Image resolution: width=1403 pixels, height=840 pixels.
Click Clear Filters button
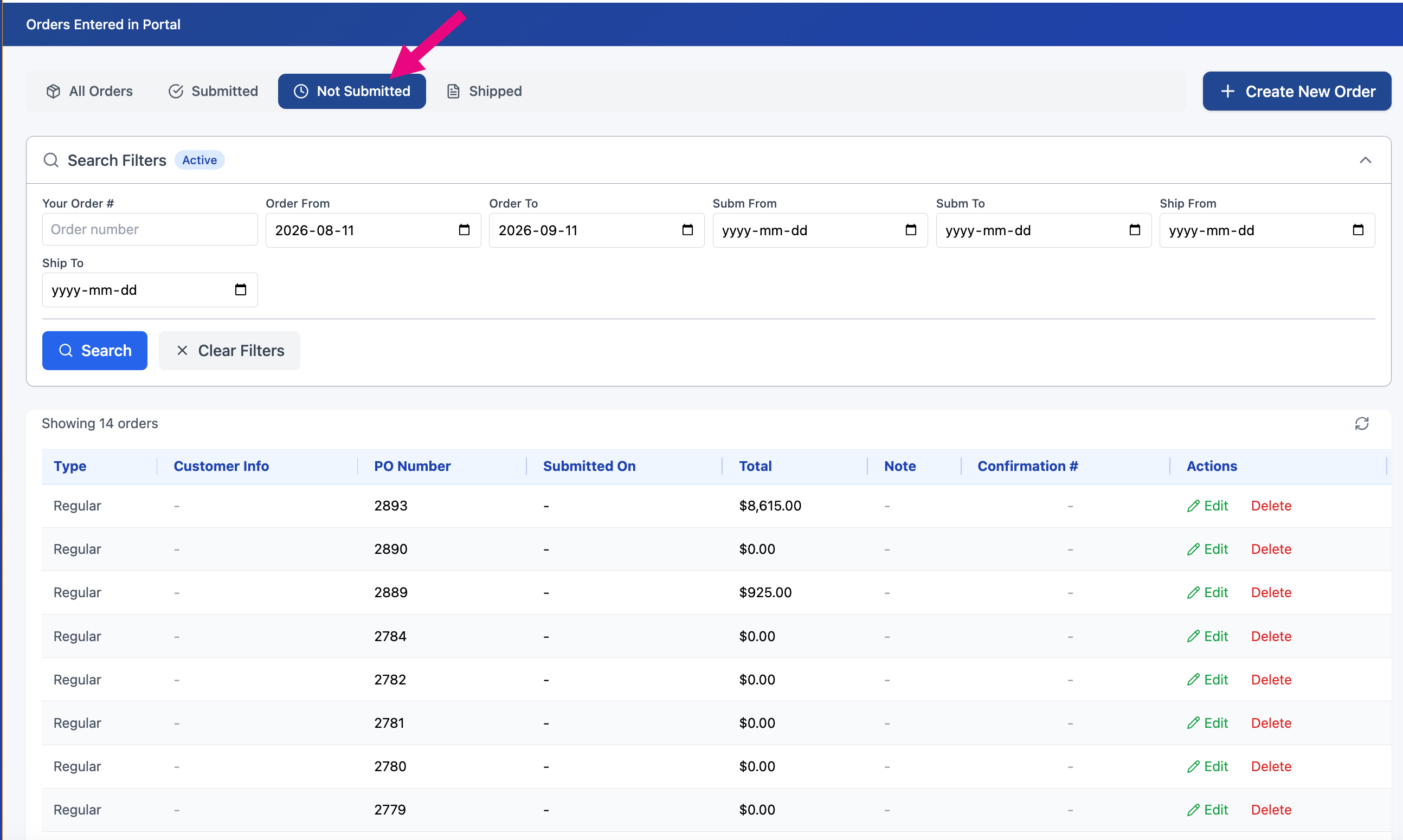(229, 351)
